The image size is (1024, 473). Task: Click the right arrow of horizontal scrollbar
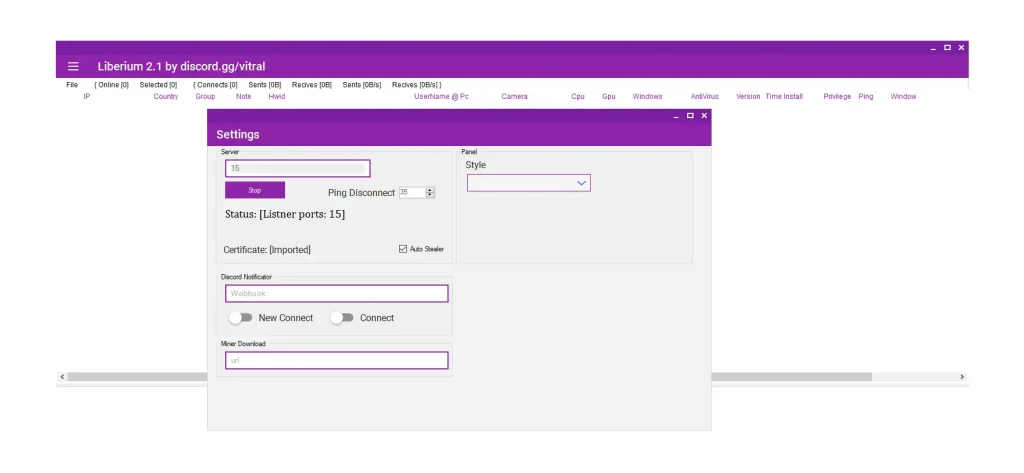click(x=962, y=377)
